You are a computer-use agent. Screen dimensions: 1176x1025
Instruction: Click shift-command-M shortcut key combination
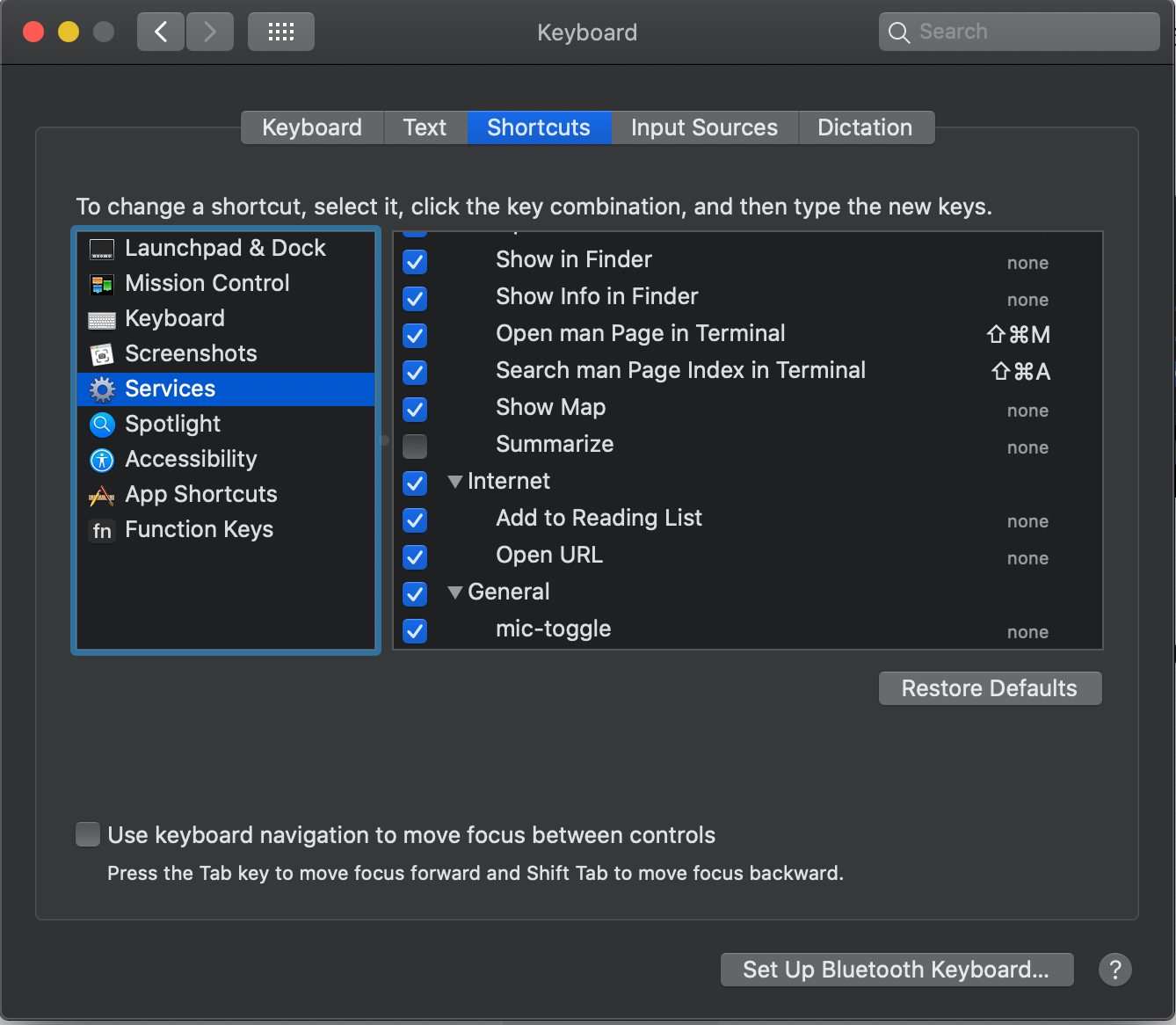(x=1019, y=335)
